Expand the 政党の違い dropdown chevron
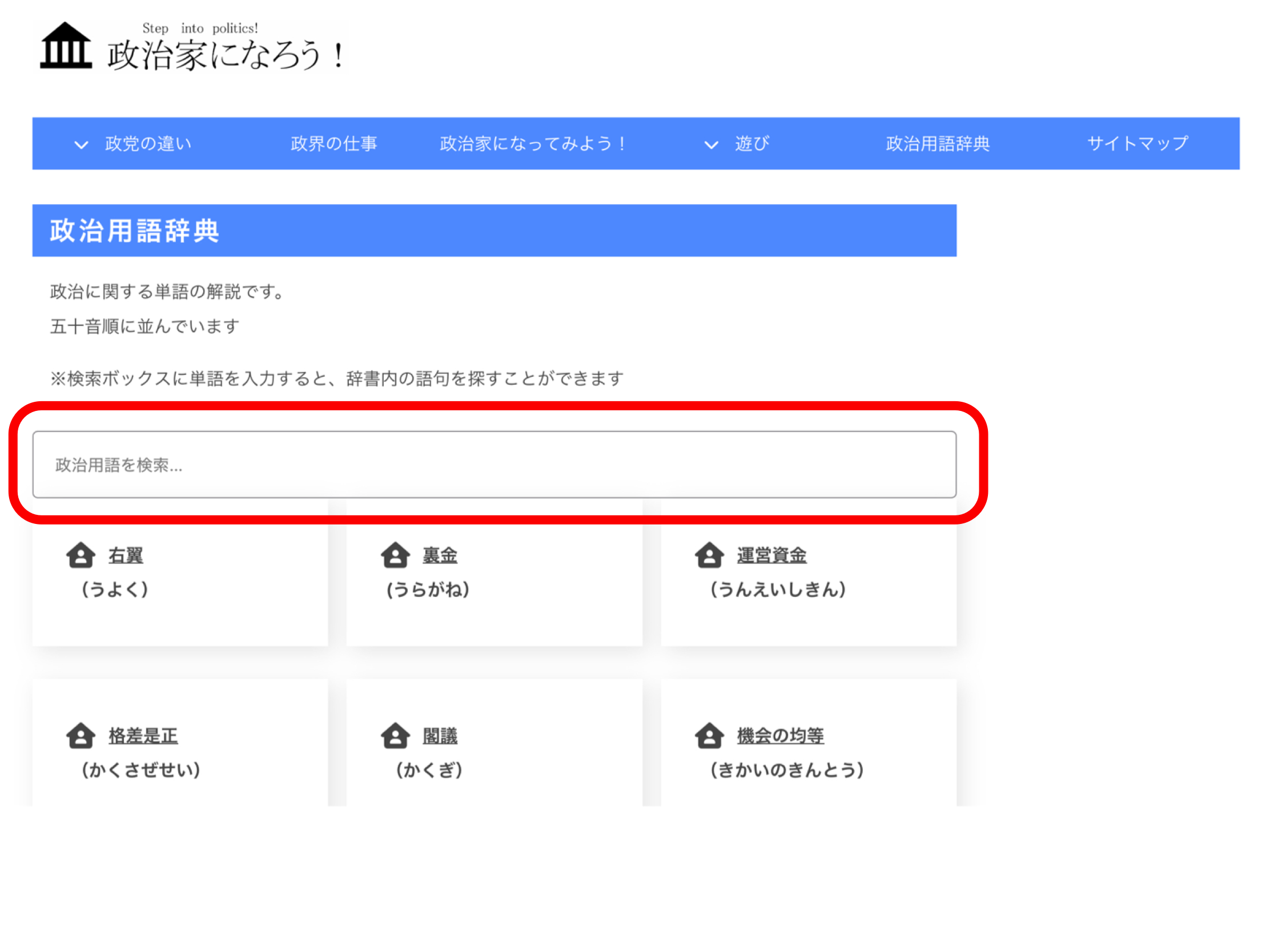 point(82,144)
